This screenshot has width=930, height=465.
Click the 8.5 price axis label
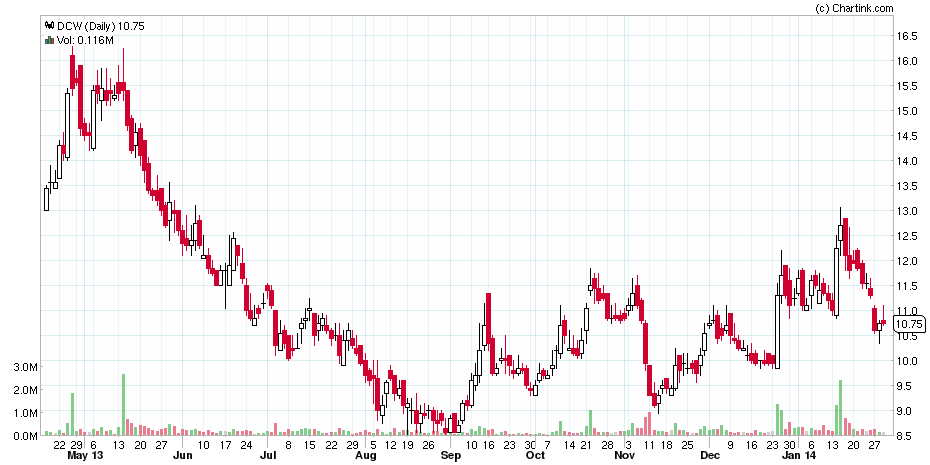pos(906,436)
